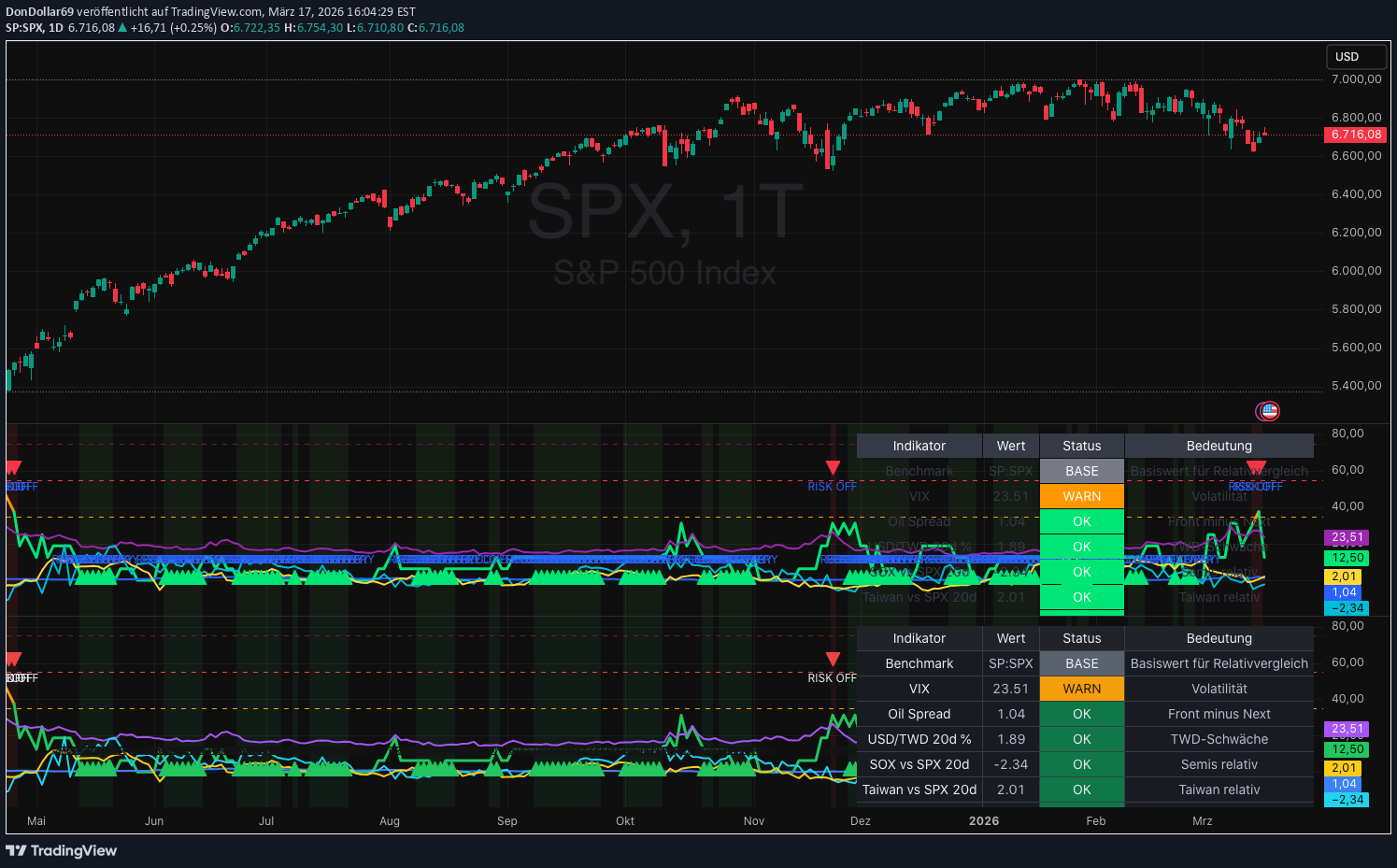Click the TradingView logo in the footer

(x=61, y=850)
